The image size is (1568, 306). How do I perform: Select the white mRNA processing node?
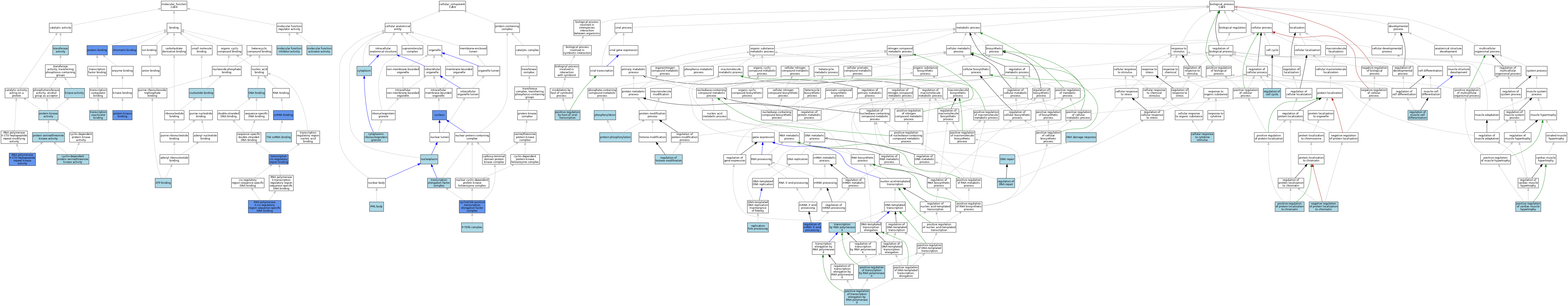(825, 182)
